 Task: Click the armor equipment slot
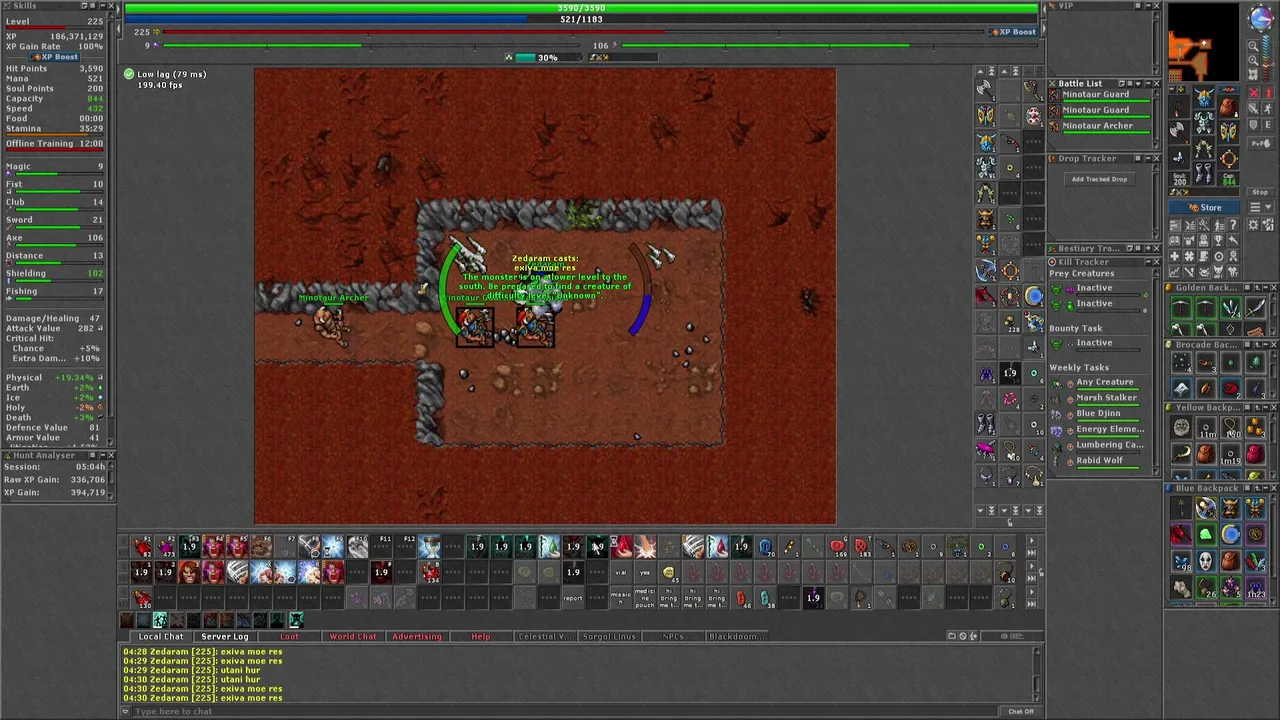point(1204,122)
